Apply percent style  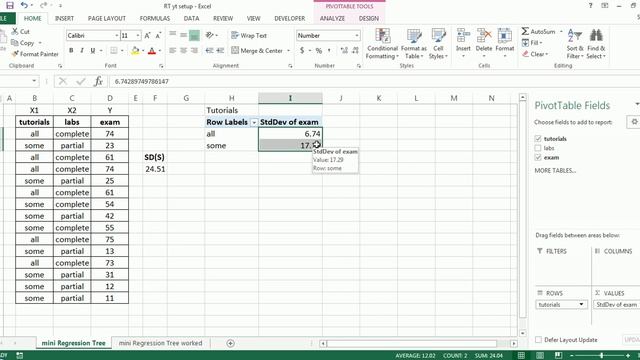[319, 51]
